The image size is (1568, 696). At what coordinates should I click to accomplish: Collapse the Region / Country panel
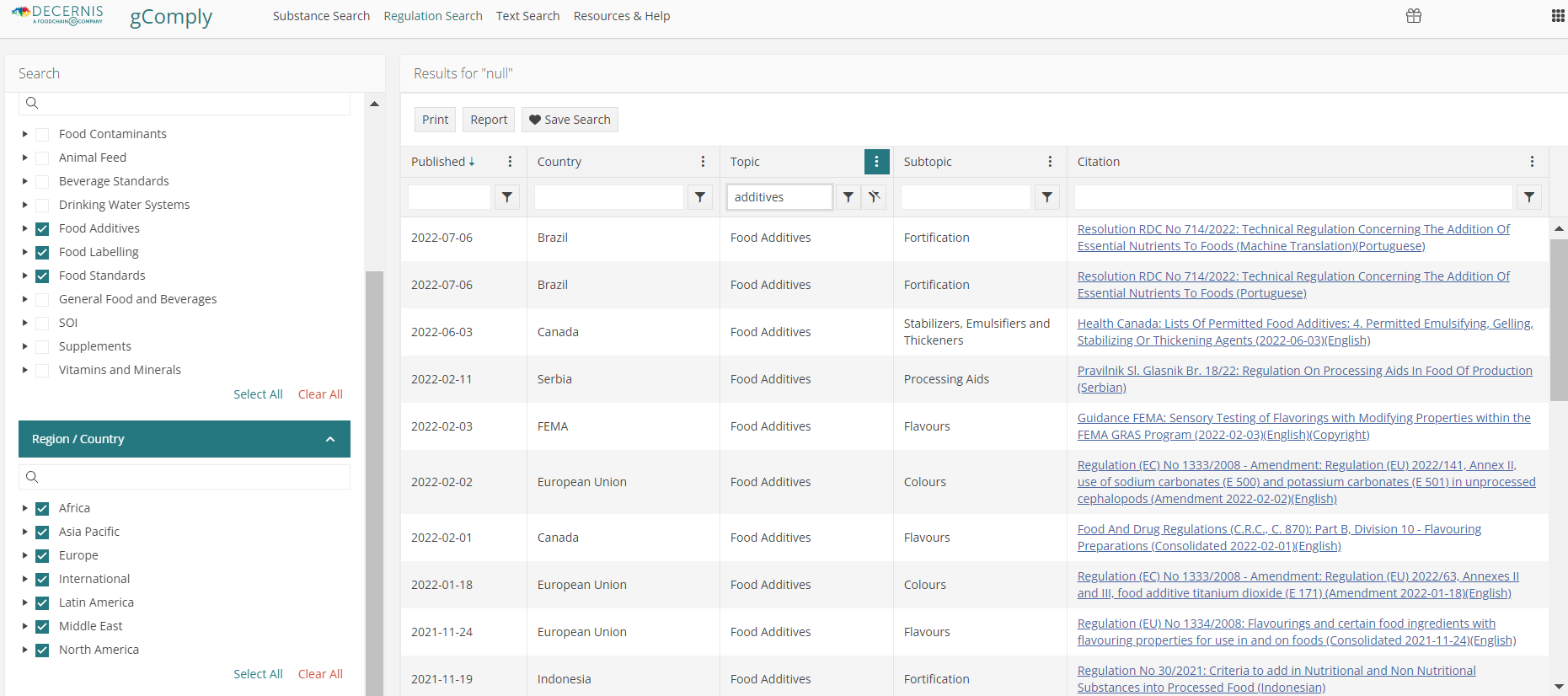point(330,439)
